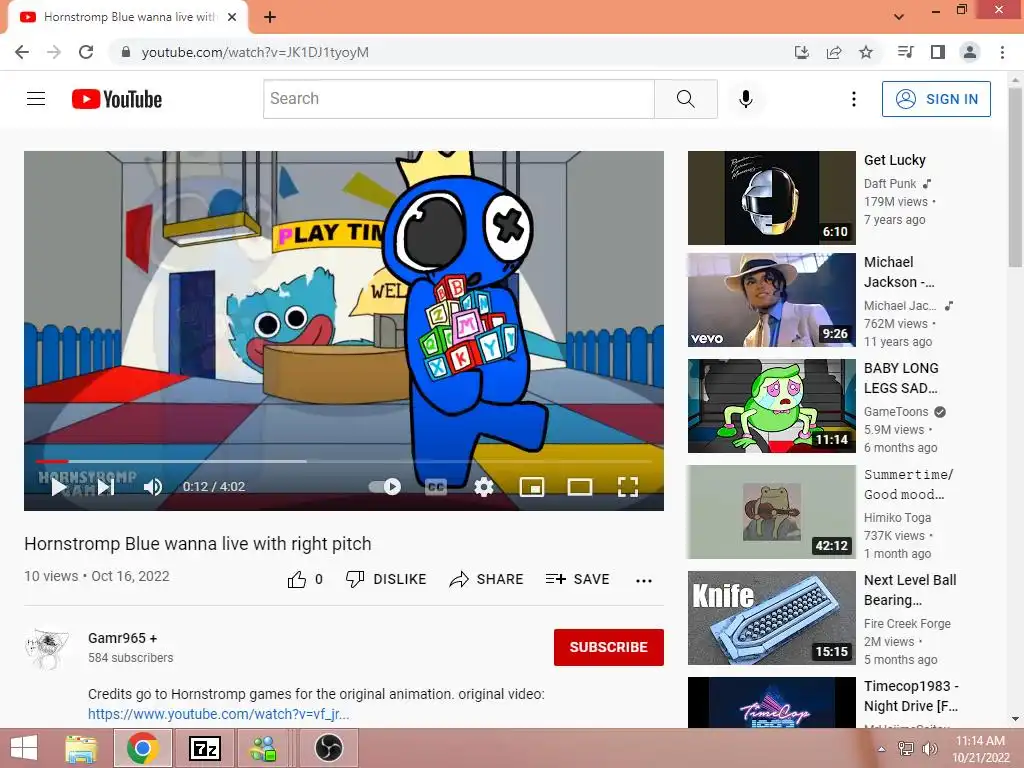Screen dimensions: 1024x768
Task: Open Michael Jackson video thumbnail
Action: coord(772,300)
